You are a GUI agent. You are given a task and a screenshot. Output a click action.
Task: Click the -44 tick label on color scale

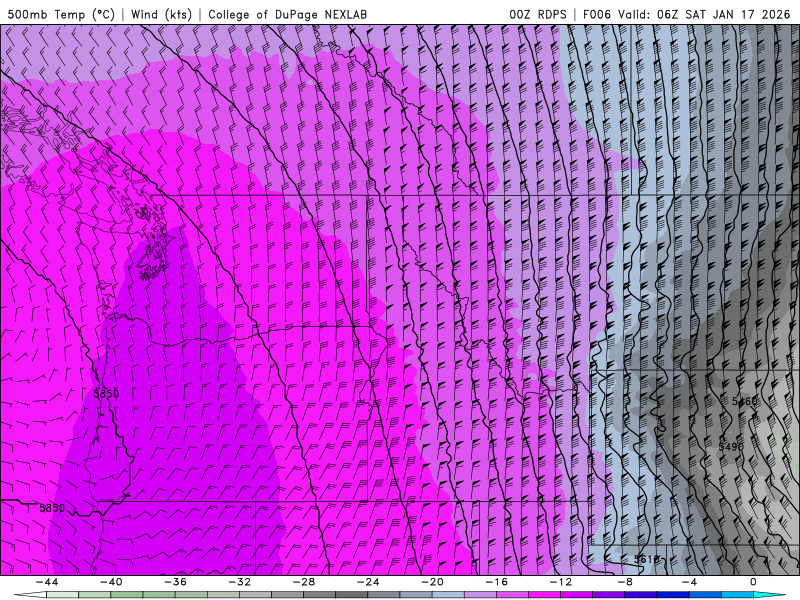[x=47, y=582]
